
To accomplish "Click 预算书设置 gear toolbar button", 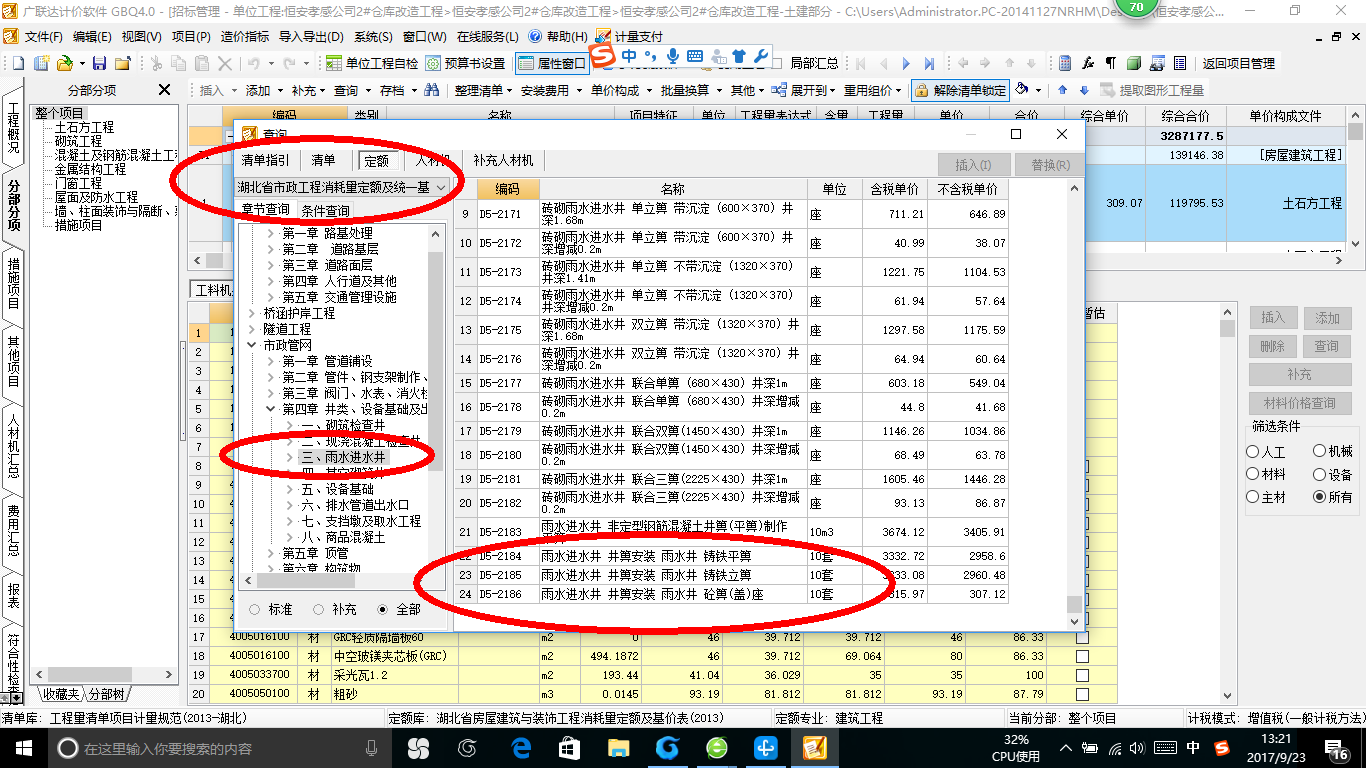I will point(466,63).
